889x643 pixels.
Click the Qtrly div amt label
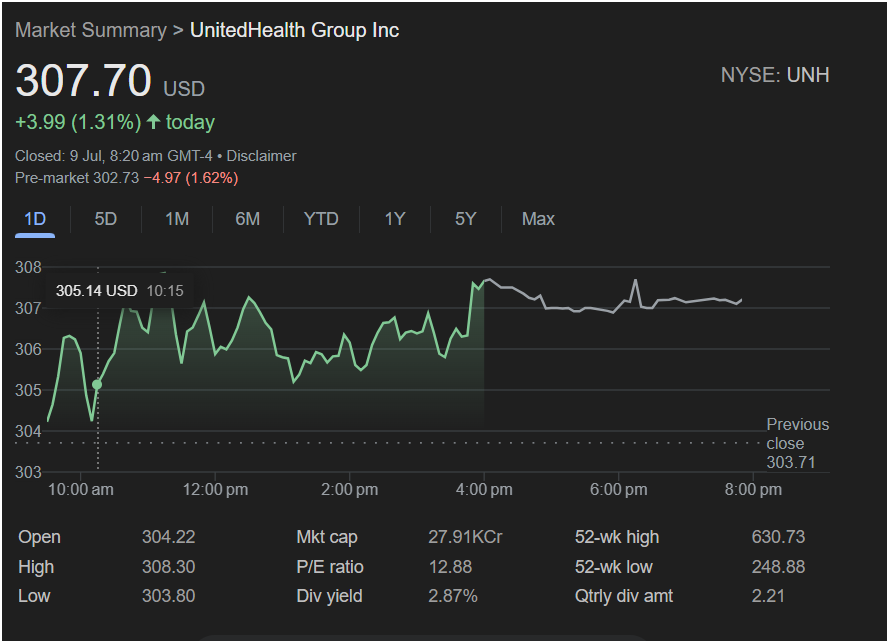pyautogui.click(x=624, y=596)
